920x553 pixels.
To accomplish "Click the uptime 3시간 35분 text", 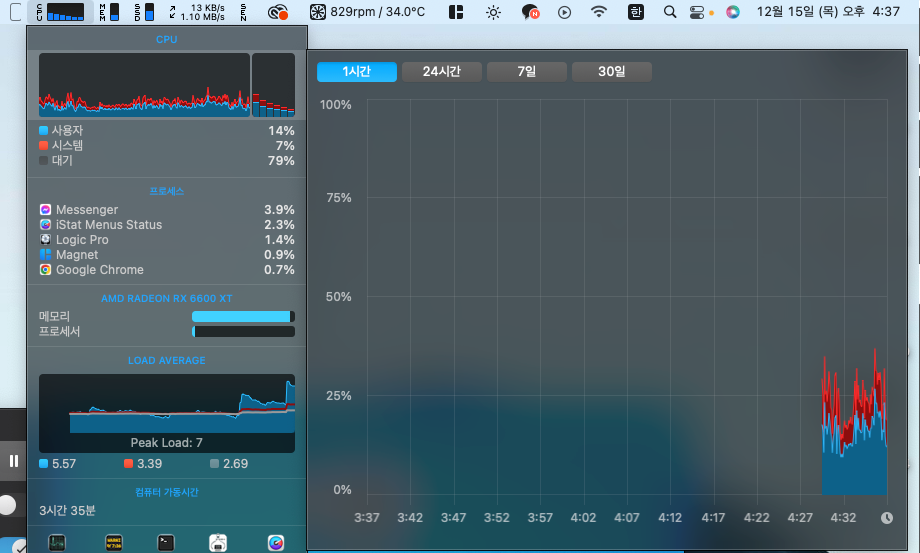I will click(x=67, y=511).
